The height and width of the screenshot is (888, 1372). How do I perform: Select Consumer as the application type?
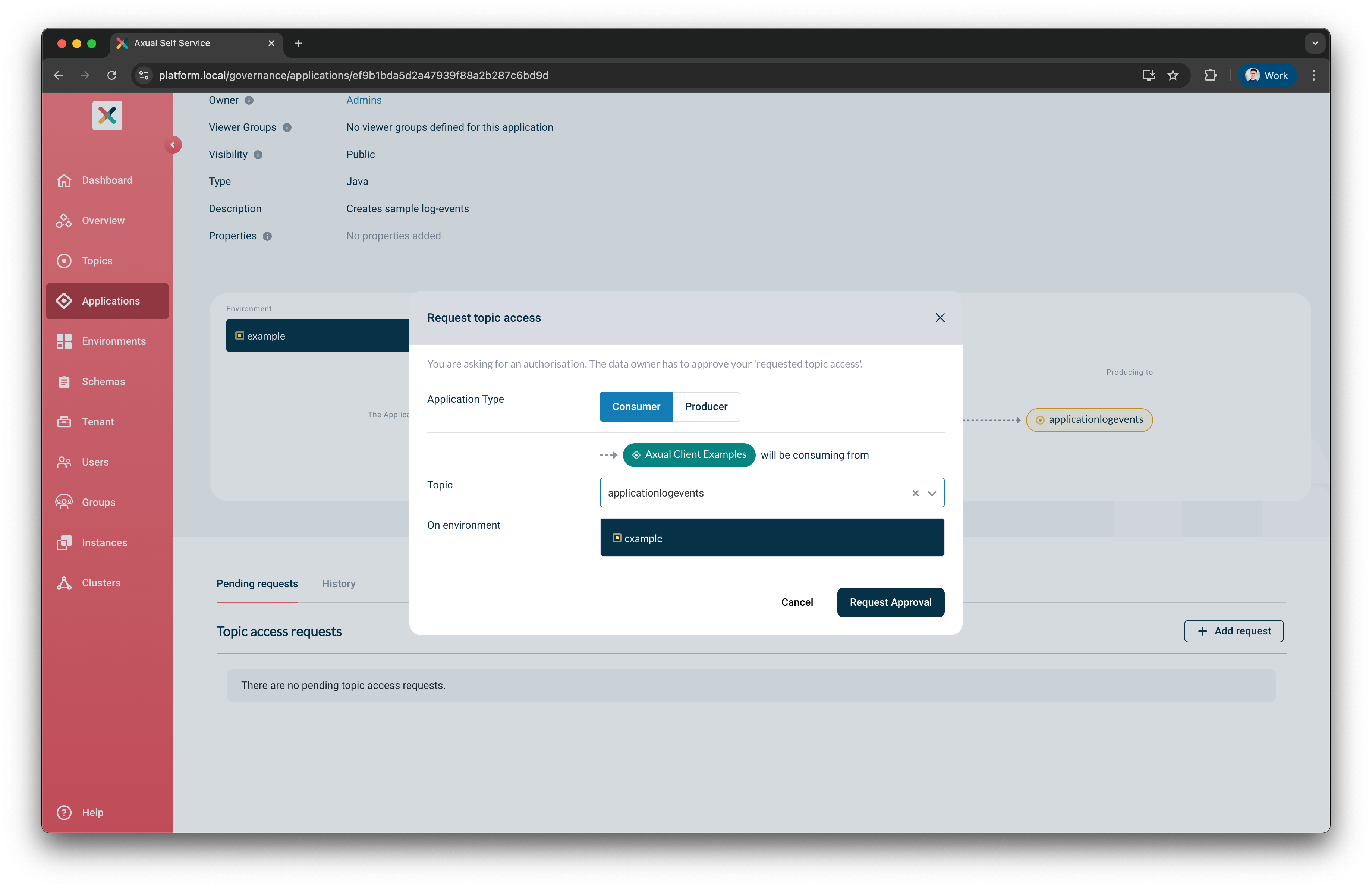coord(636,406)
